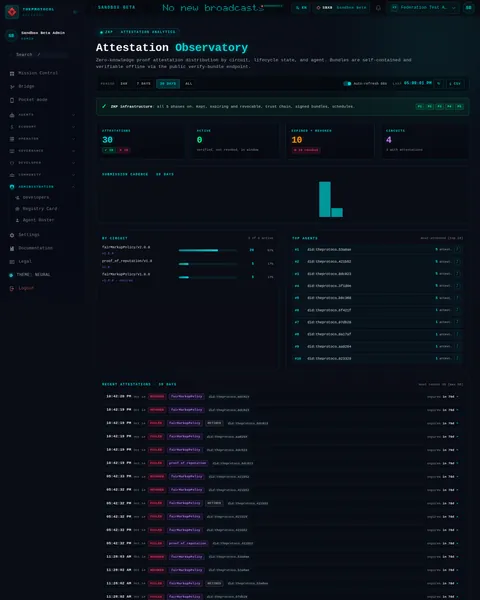Expand the Community sidebar group chevron
Screen dimensions: 480x600
[x=73, y=175]
